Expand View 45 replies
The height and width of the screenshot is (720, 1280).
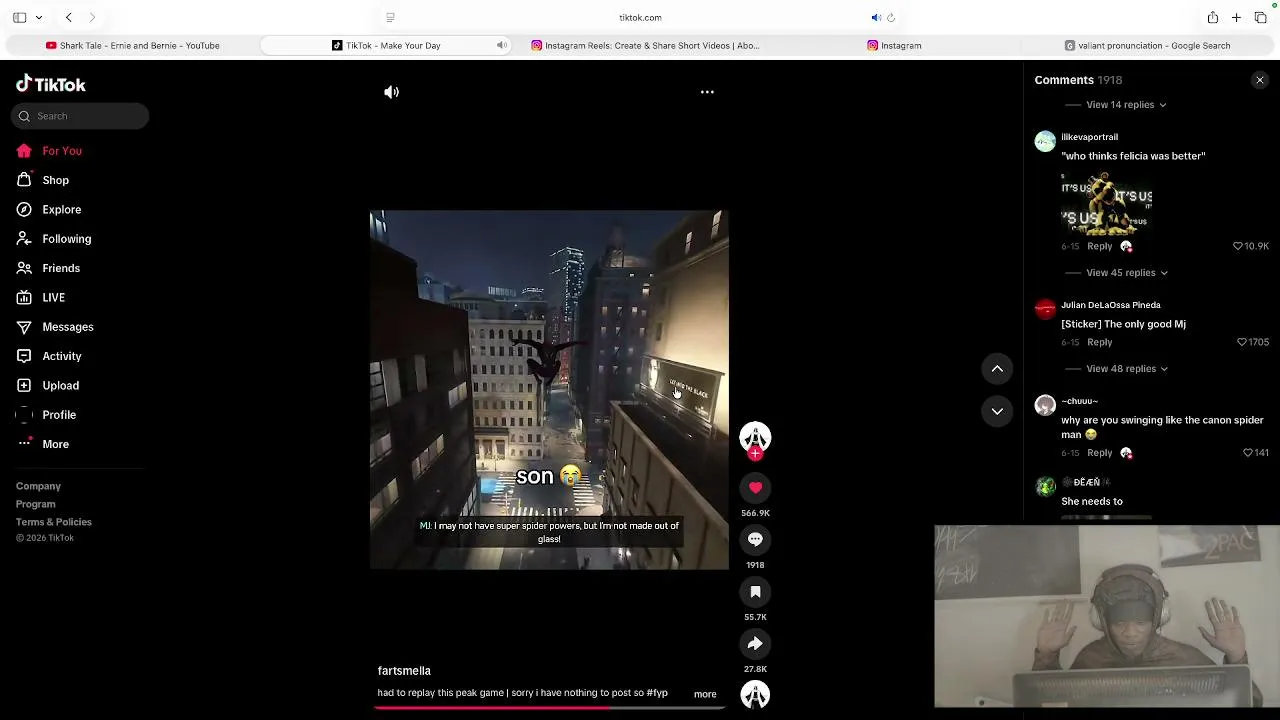point(1126,273)
